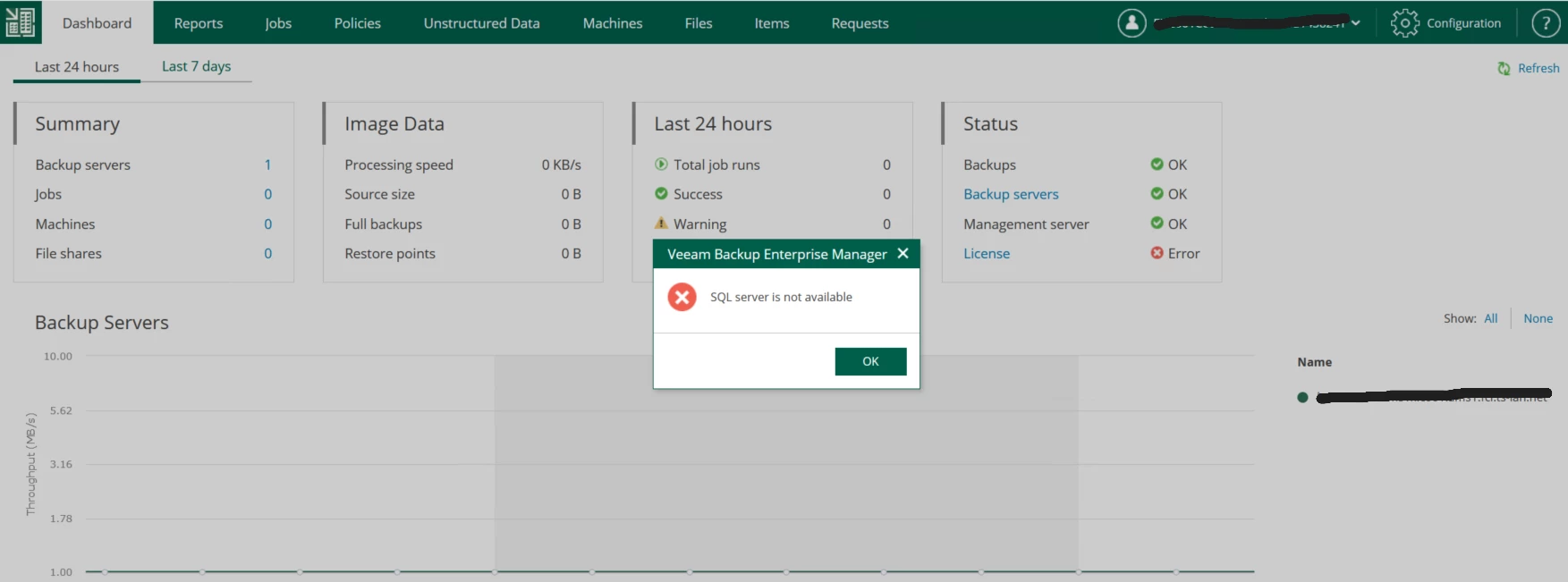
Task: Click the Backup servers OK status icon
Action: coord(1157,194)
